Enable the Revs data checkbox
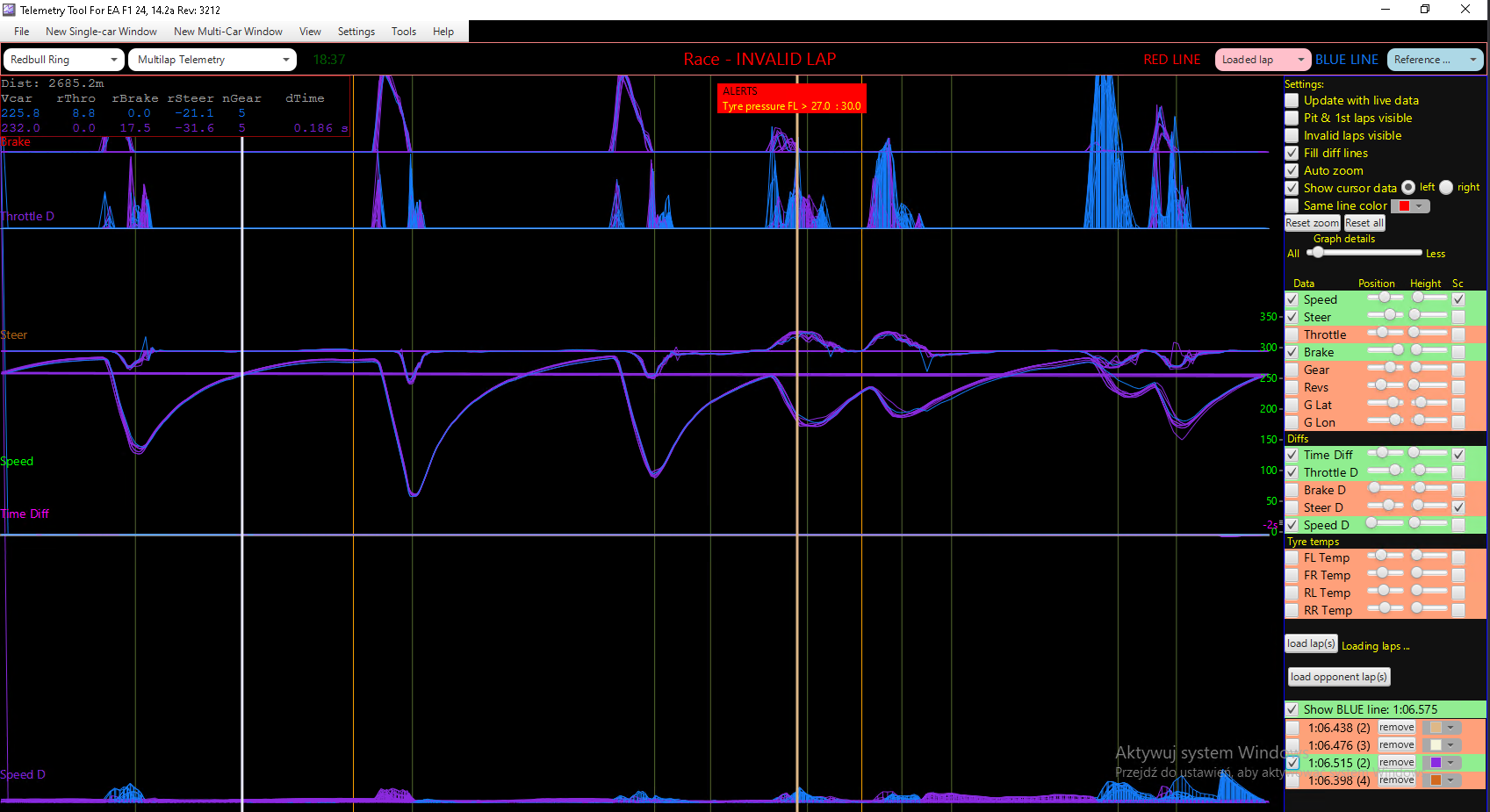Image resolution: width=1490 pixels, height=812 pixels. point(1292,387)
